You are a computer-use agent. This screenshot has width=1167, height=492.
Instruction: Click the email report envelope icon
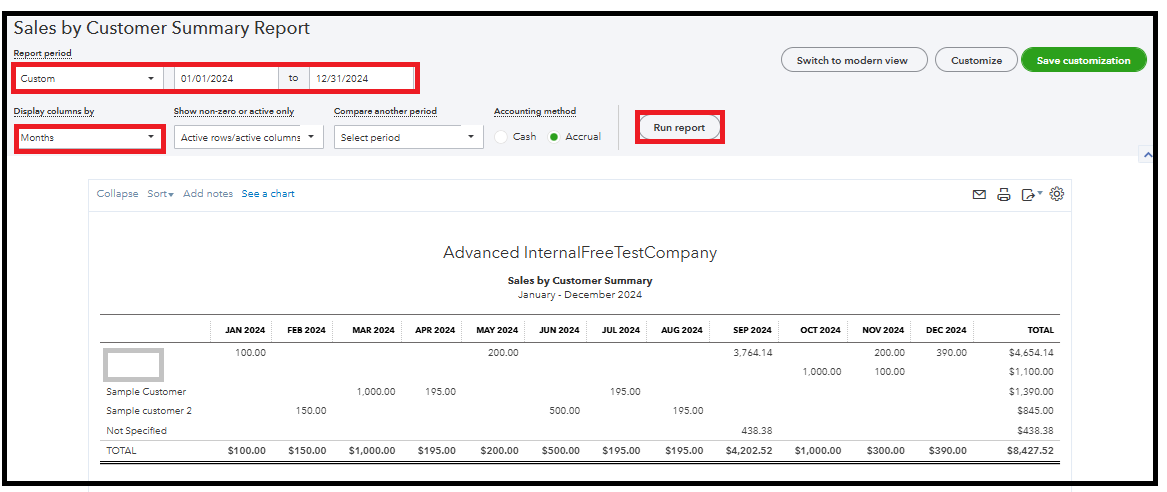click(x=979, y=195)
